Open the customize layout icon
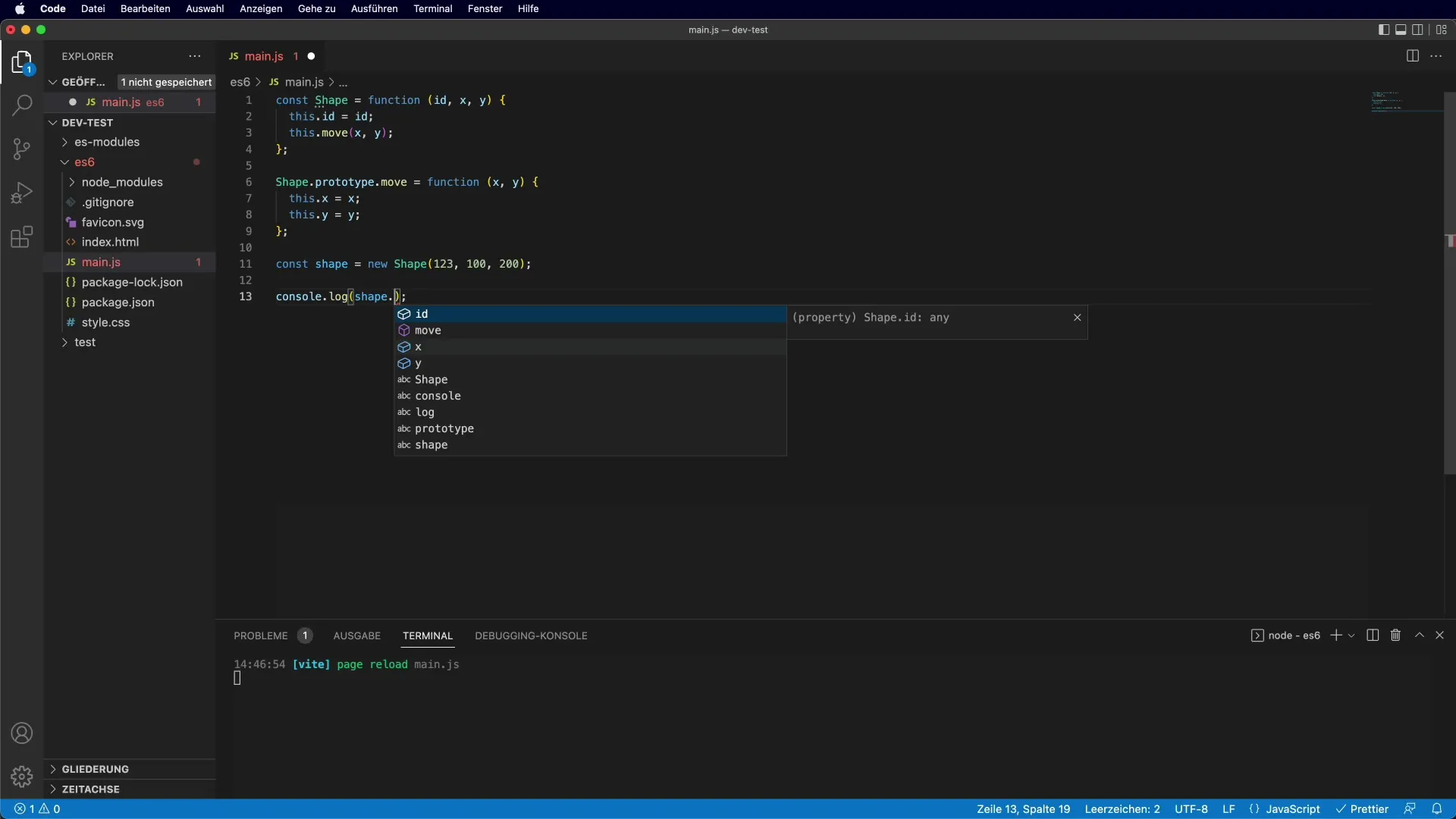The image size is (1456, 819). tap(1442, 30)
